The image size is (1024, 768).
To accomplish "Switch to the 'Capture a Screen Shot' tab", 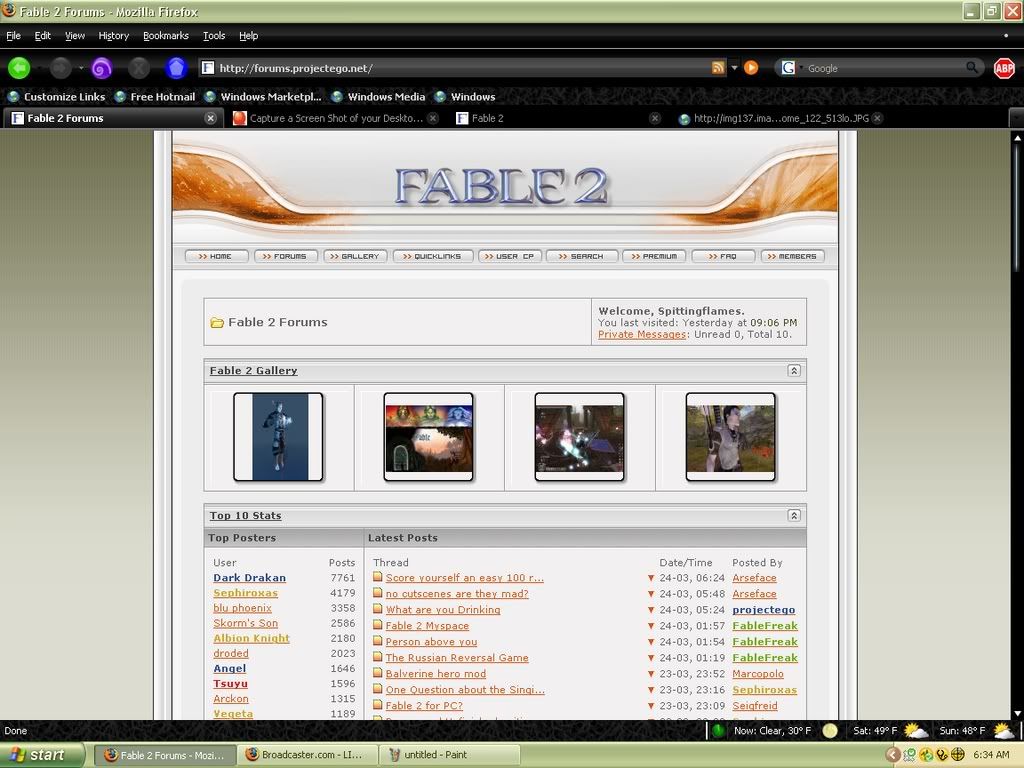I will (x=336, y=118).
